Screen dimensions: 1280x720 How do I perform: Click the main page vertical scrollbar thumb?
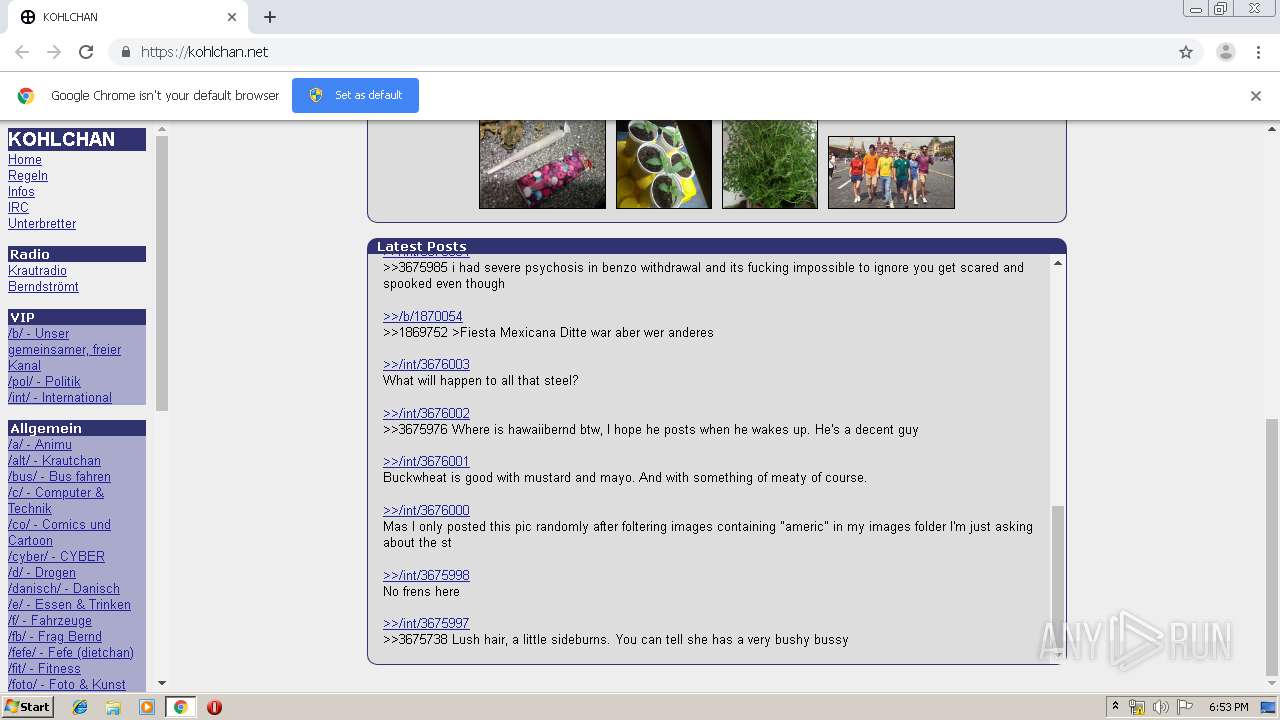[x=1272, y=547]
